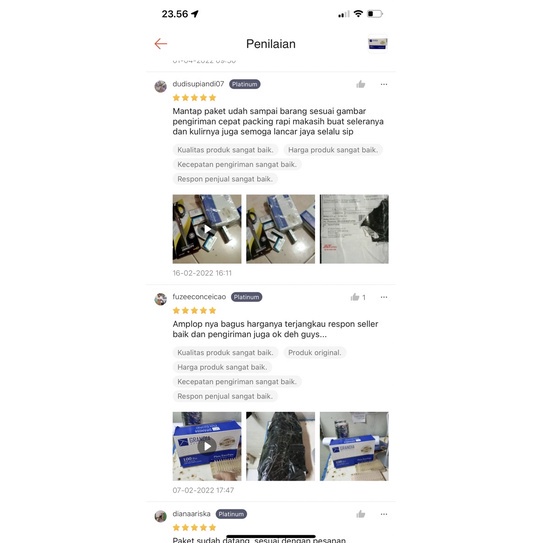The height and width of the screenshot is (543, 543).
Task: Play fuzeeconceicao's envelope box video
Action: (207, 446)
